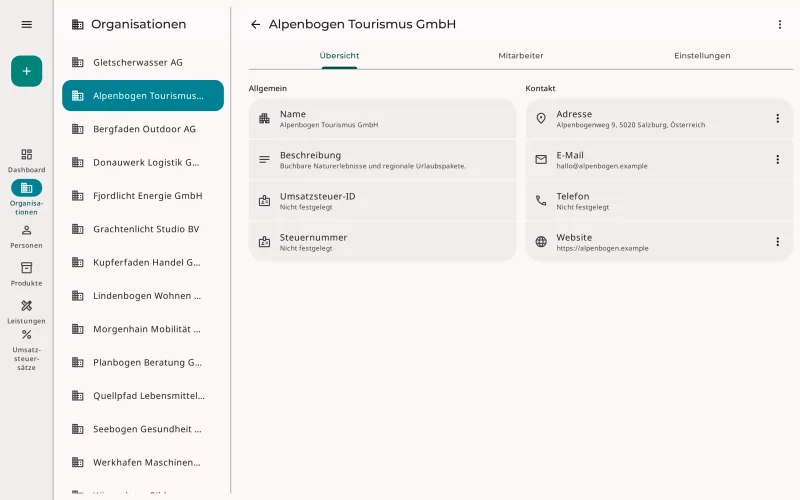This screenshot has width=800, height=500.
Task: Click the Grachtenlicht Studio building icon
Action: [x=78, y=229]
